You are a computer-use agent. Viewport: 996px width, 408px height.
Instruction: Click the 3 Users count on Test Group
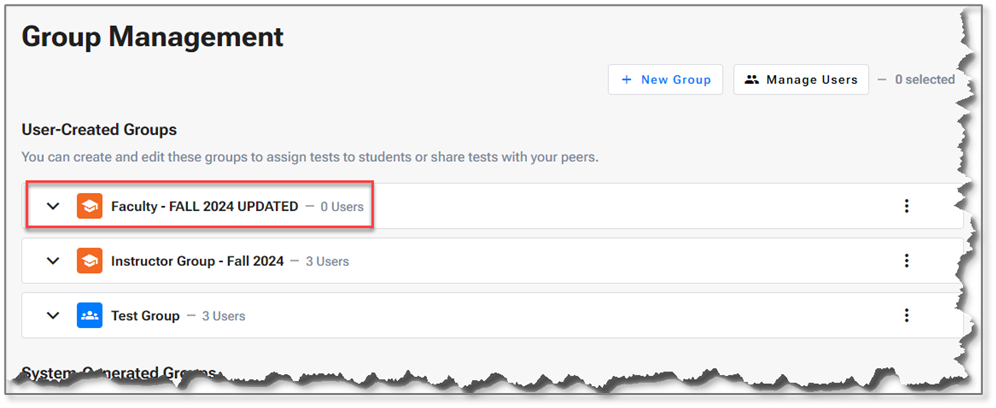click(x=223, y=317)
